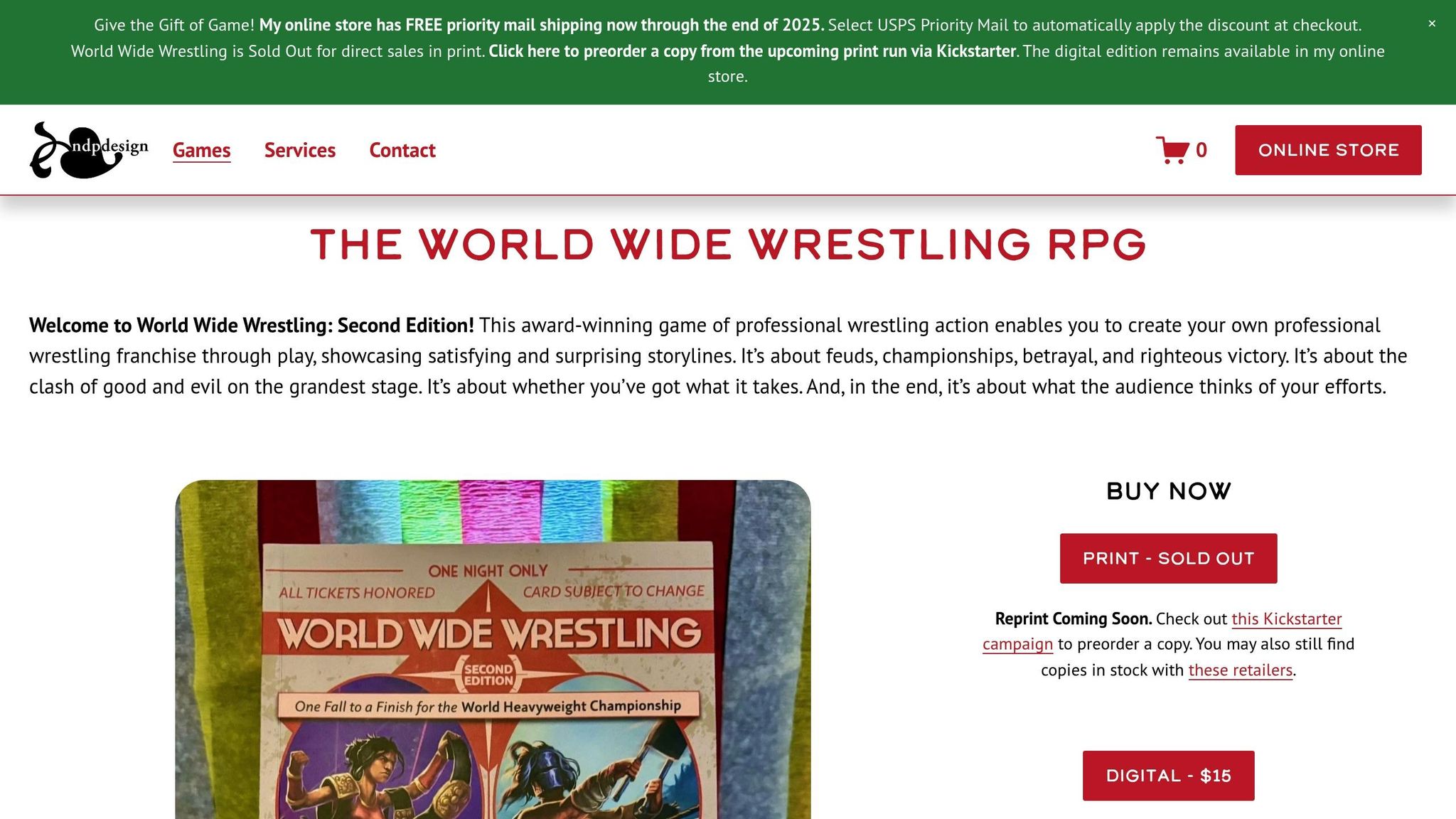
Task: Dismiss the green announcement banner
Action: point(1431,23)
